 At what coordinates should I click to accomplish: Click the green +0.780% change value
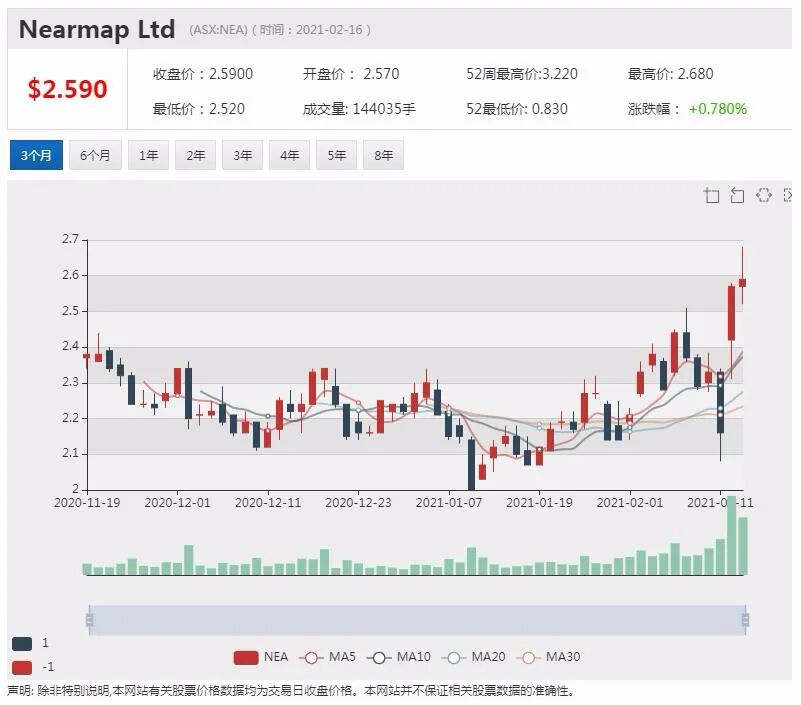coord(718,109)
